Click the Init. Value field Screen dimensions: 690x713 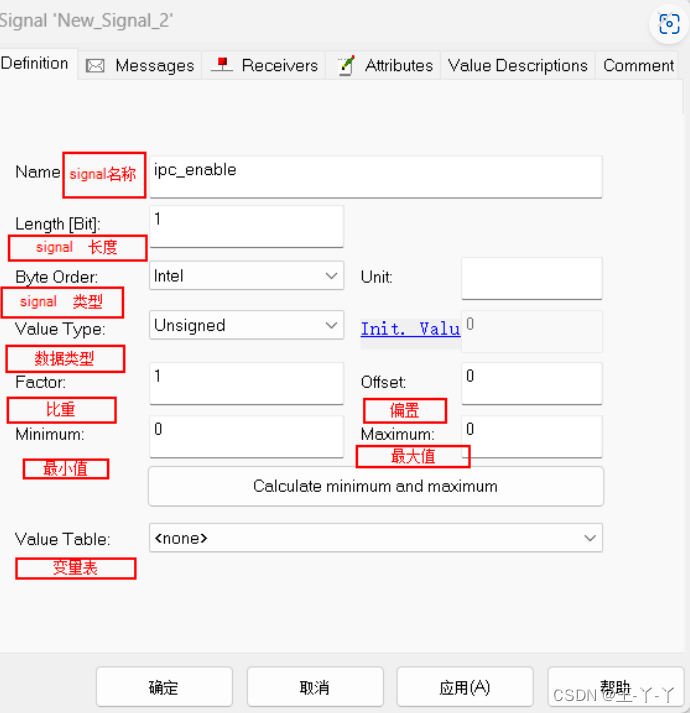tap(532, 331)
